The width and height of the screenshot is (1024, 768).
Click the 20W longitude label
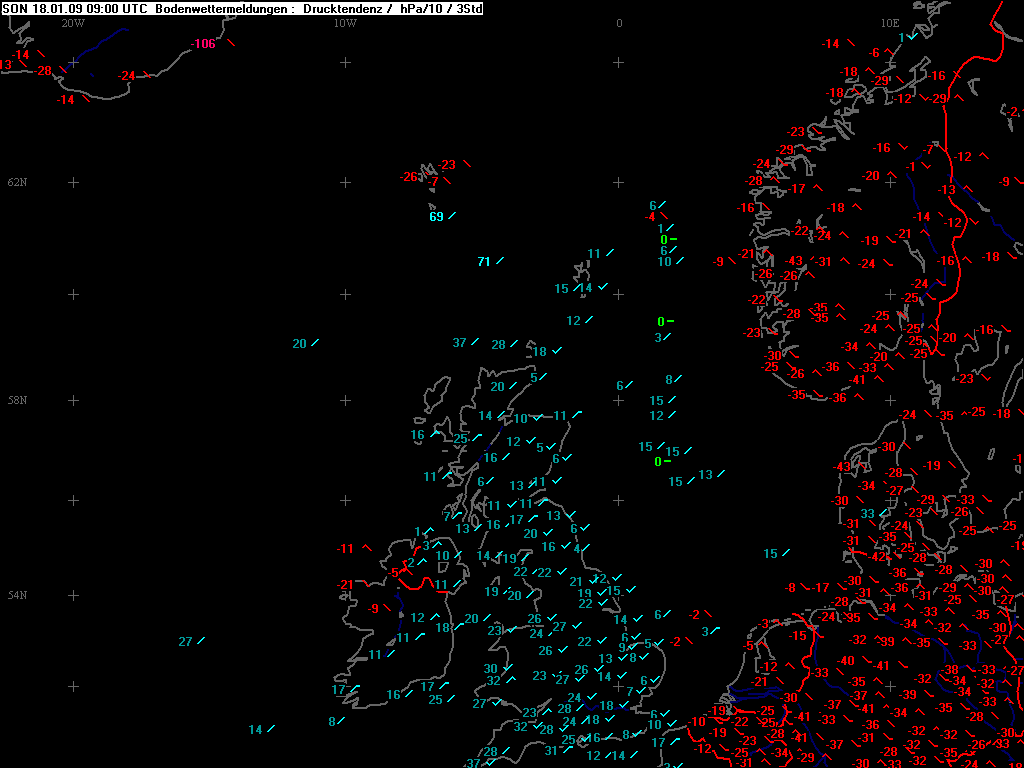[72, 23]
